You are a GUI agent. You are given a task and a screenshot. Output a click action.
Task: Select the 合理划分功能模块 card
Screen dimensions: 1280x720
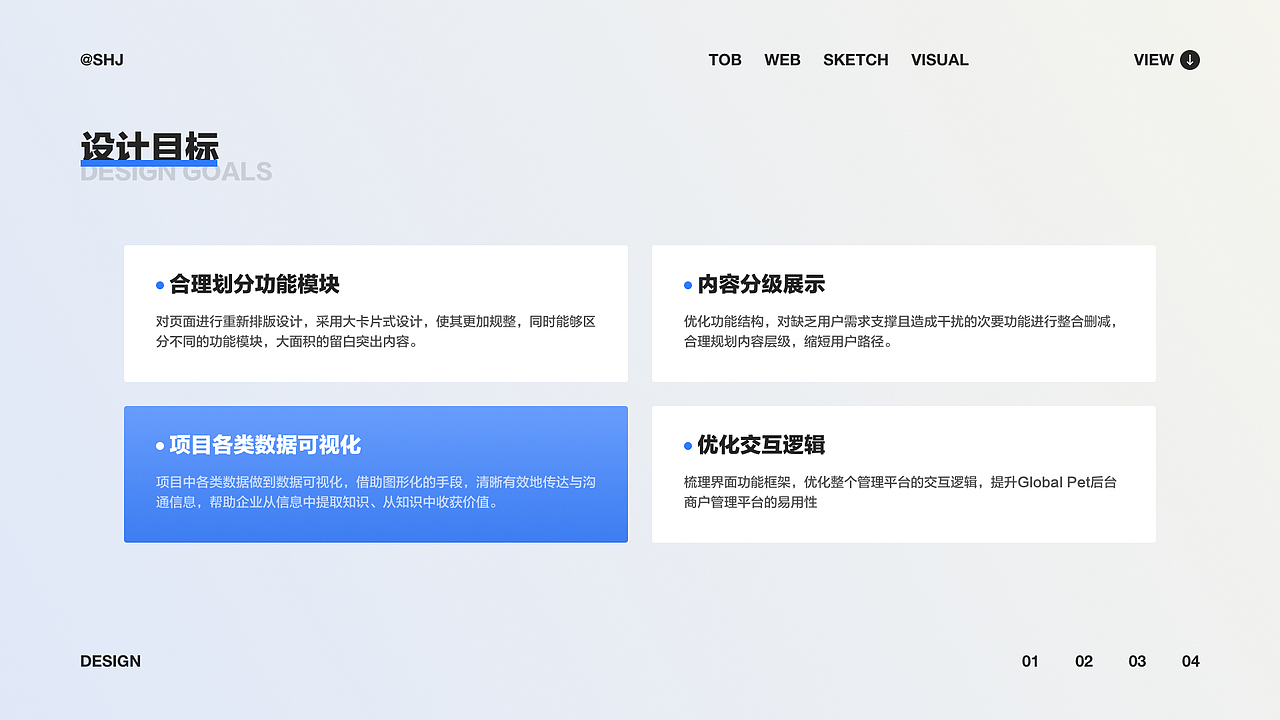375,313
